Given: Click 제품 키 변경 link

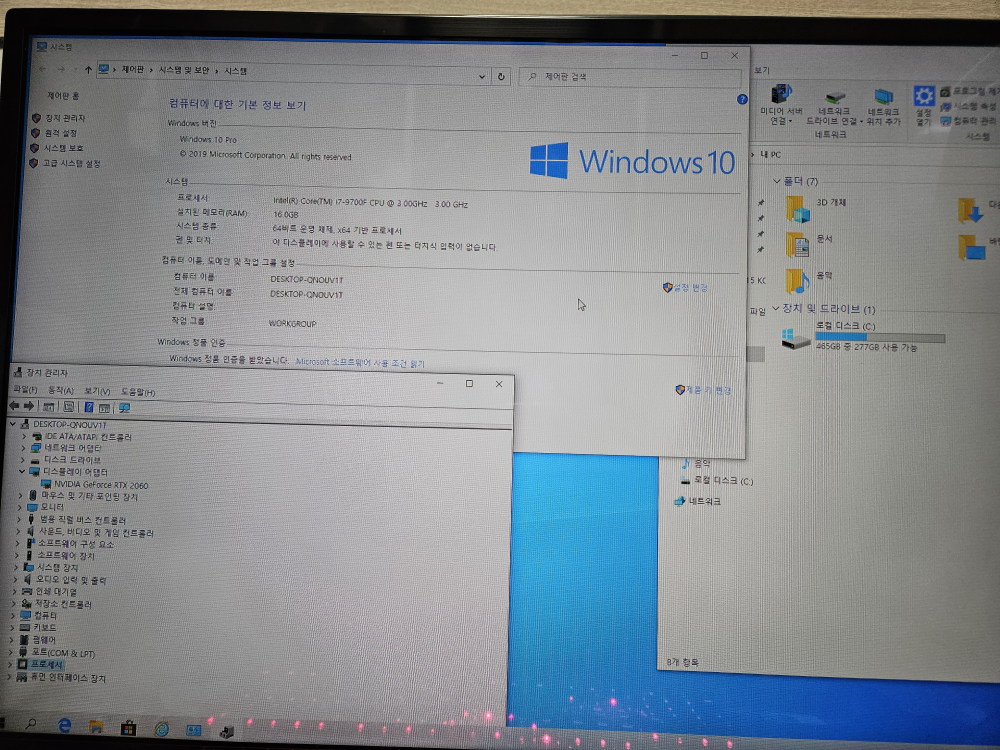Looking at the screenshot, I should pos(708,390).
